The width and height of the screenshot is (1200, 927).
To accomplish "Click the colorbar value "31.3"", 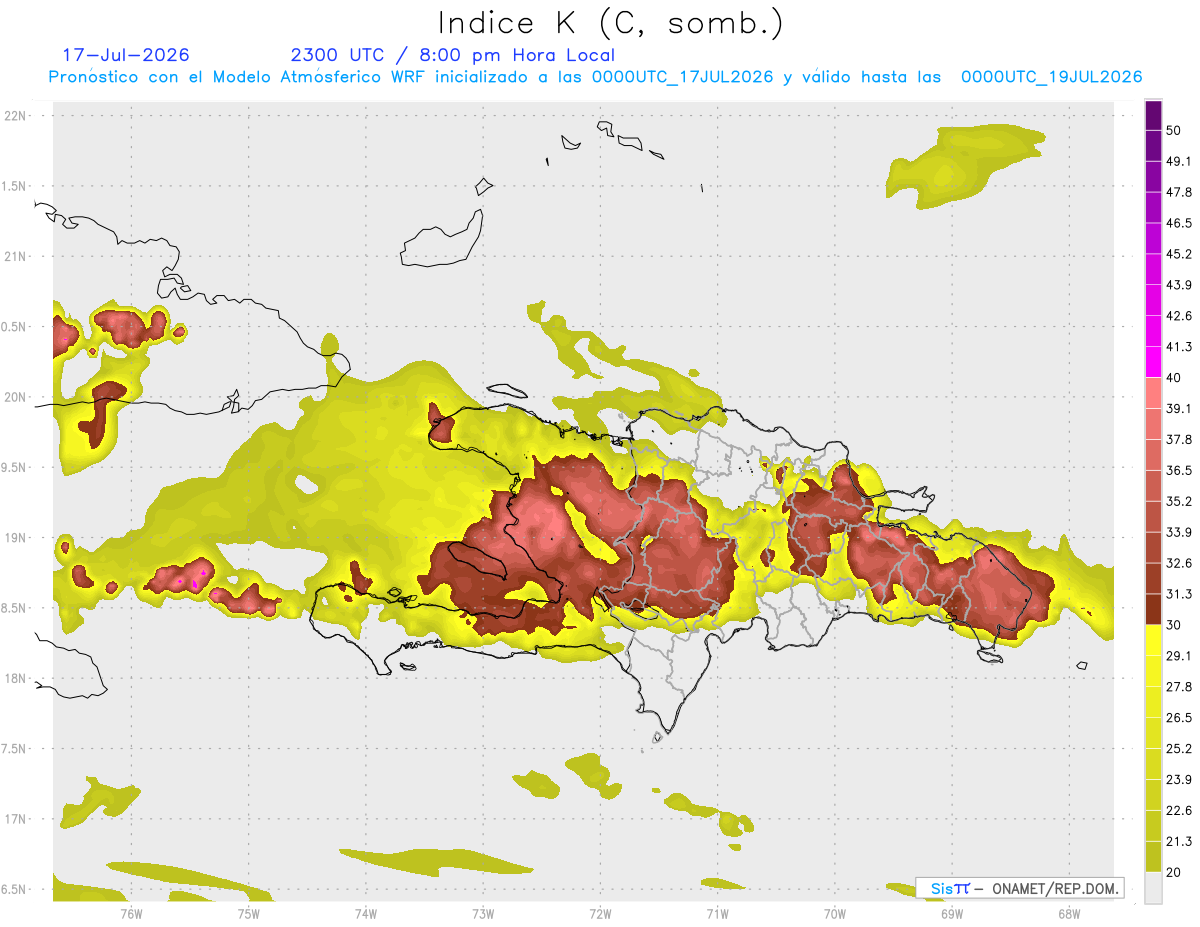I will point(1178,595).
